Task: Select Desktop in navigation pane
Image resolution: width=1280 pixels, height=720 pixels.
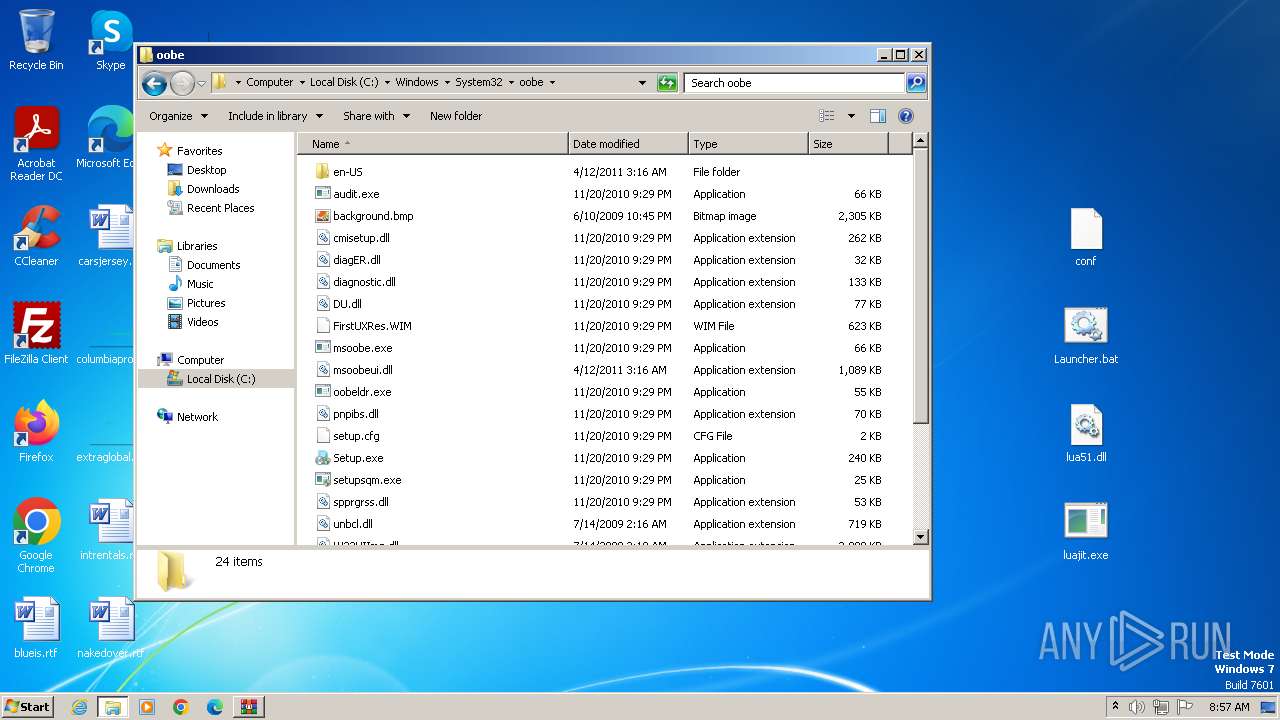Action: (x=206, y=170)
